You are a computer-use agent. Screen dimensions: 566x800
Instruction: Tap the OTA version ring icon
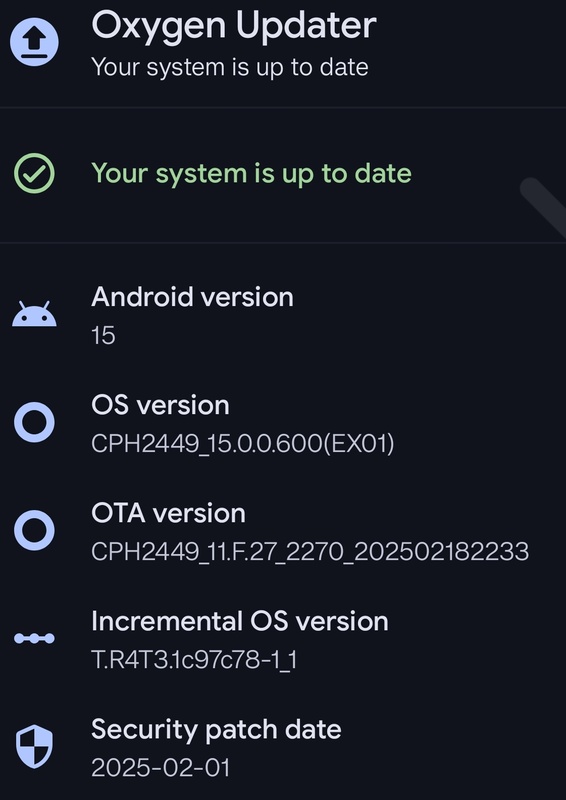[34, 530]
